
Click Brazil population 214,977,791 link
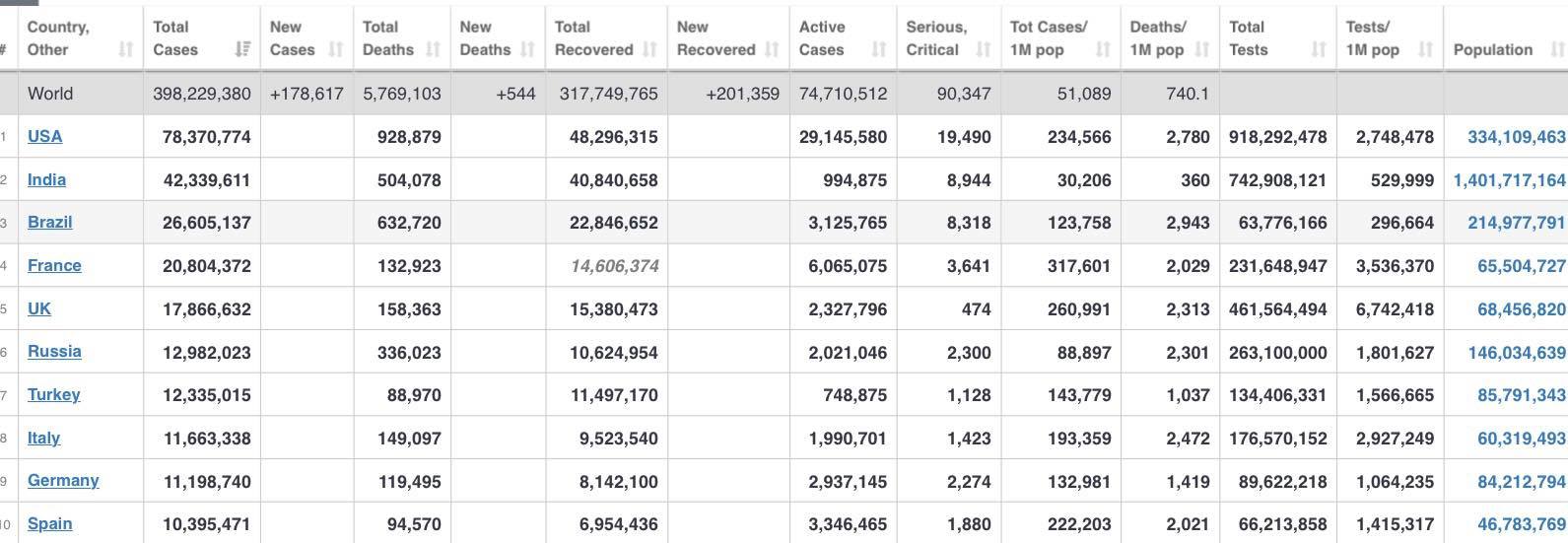coord(1516,223)
